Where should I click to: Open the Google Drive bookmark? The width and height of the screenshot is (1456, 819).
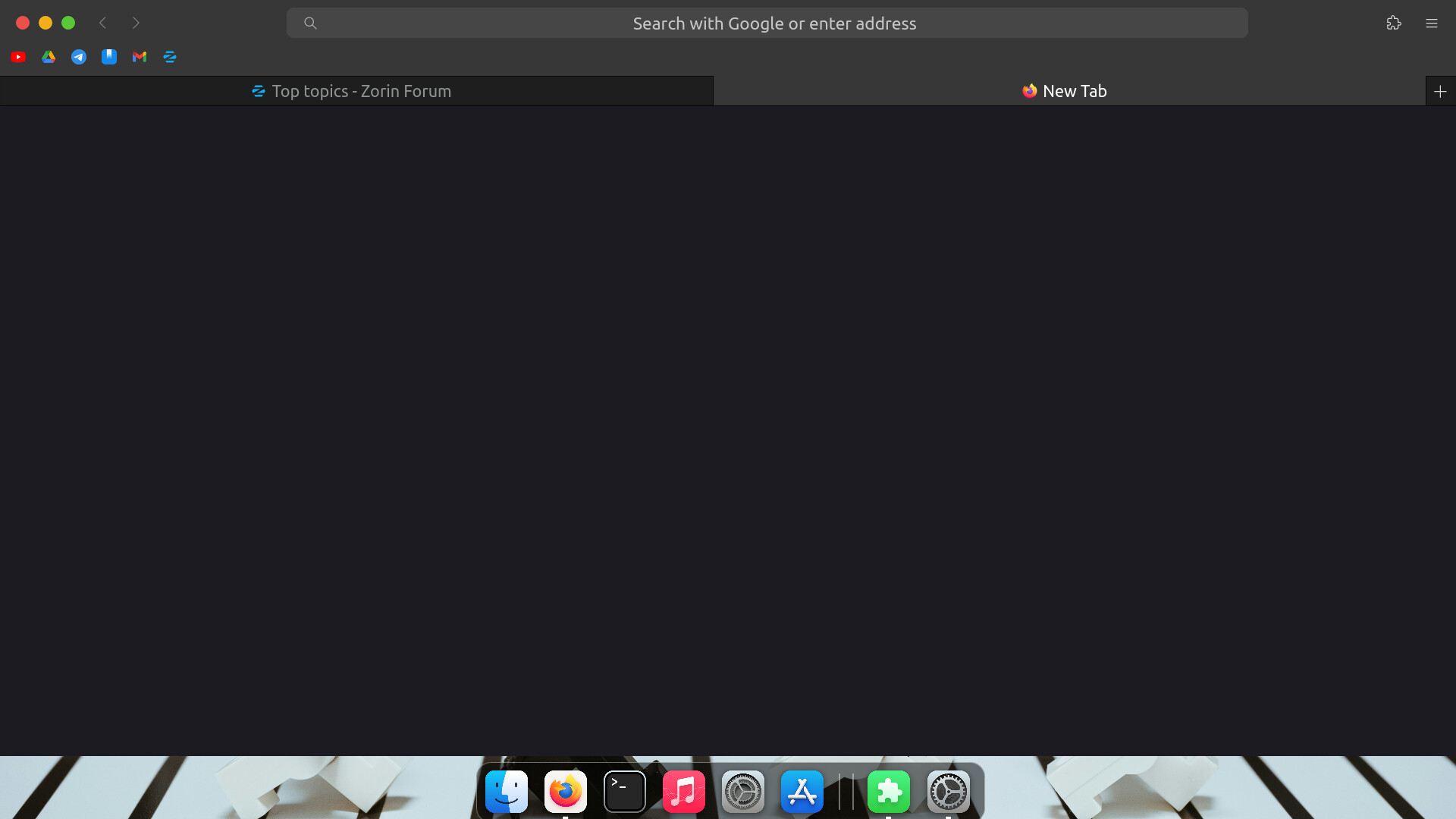[x=48, y=57]
